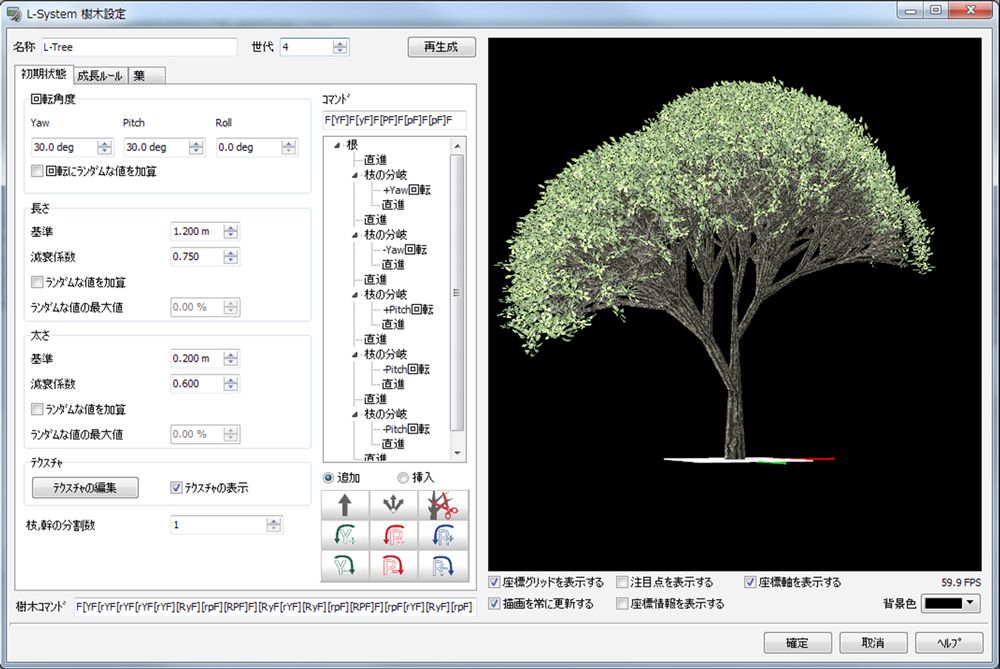This screenshot has height=669, width=1000.
Task: Open the 葉 tab
Action: 146,75
